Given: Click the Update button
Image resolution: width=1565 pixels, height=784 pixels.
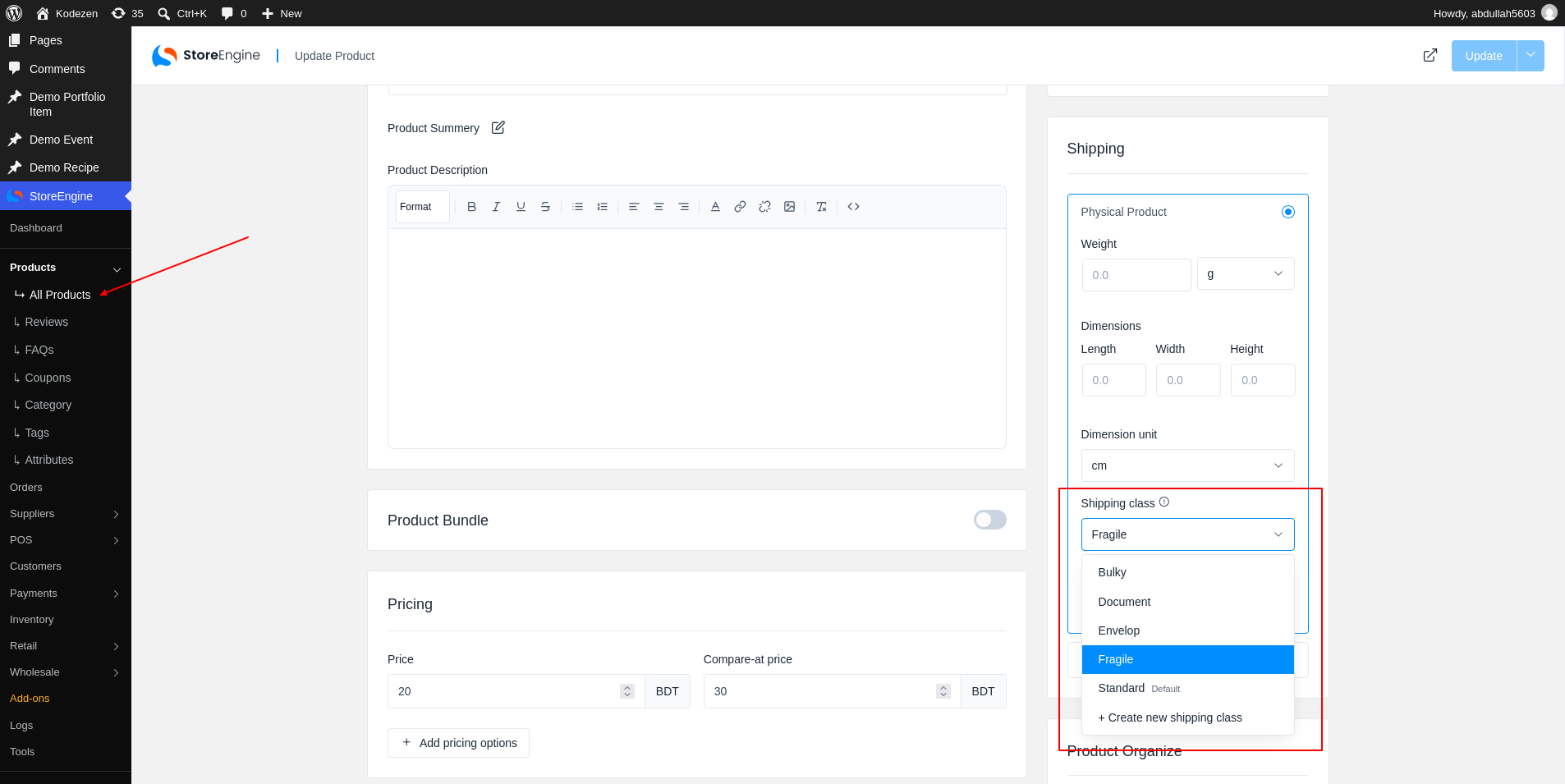Looking at the screenshot, I should pos(1484,56).
